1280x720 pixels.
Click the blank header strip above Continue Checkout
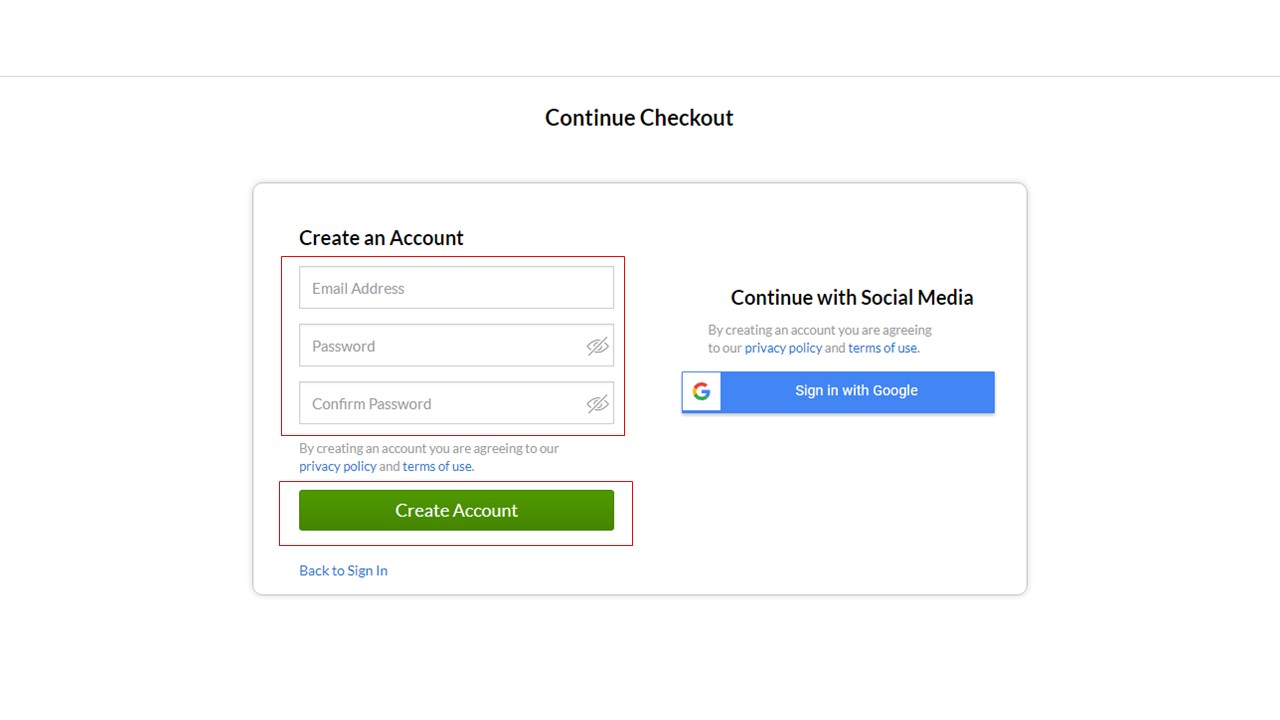coord(640,38)
